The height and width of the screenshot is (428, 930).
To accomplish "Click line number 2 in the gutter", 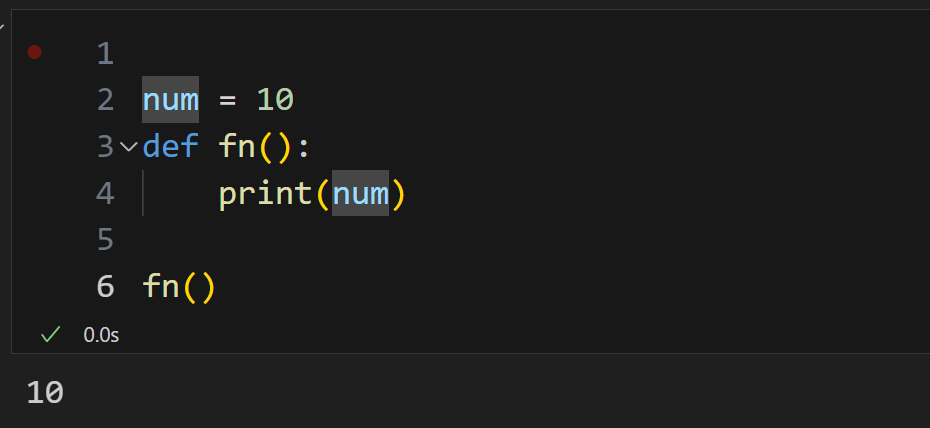I will click(x=105, y=100).
